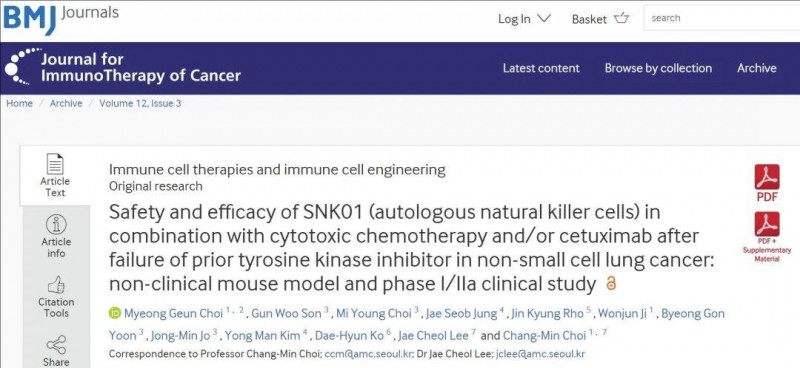The height and width of the screenshot is (368, 800).
Task: Click the orange open access lock icon
Action: pos(611,283)
